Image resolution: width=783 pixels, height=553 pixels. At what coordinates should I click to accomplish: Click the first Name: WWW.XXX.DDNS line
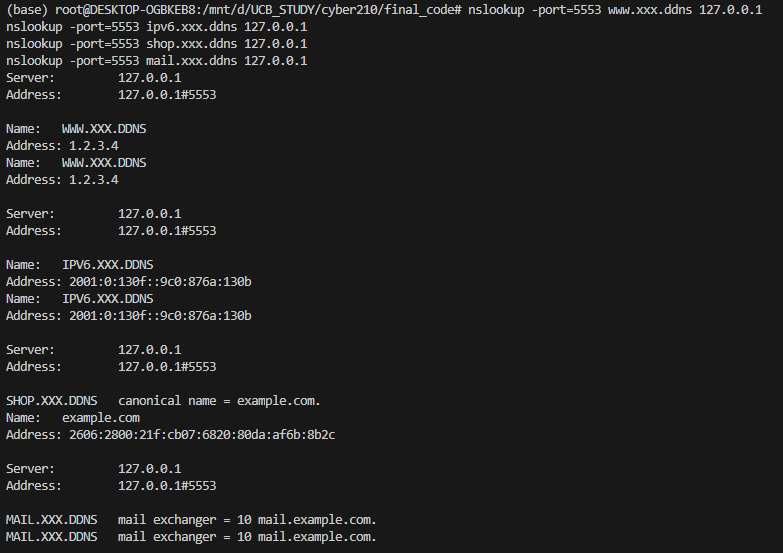(76, 129)
